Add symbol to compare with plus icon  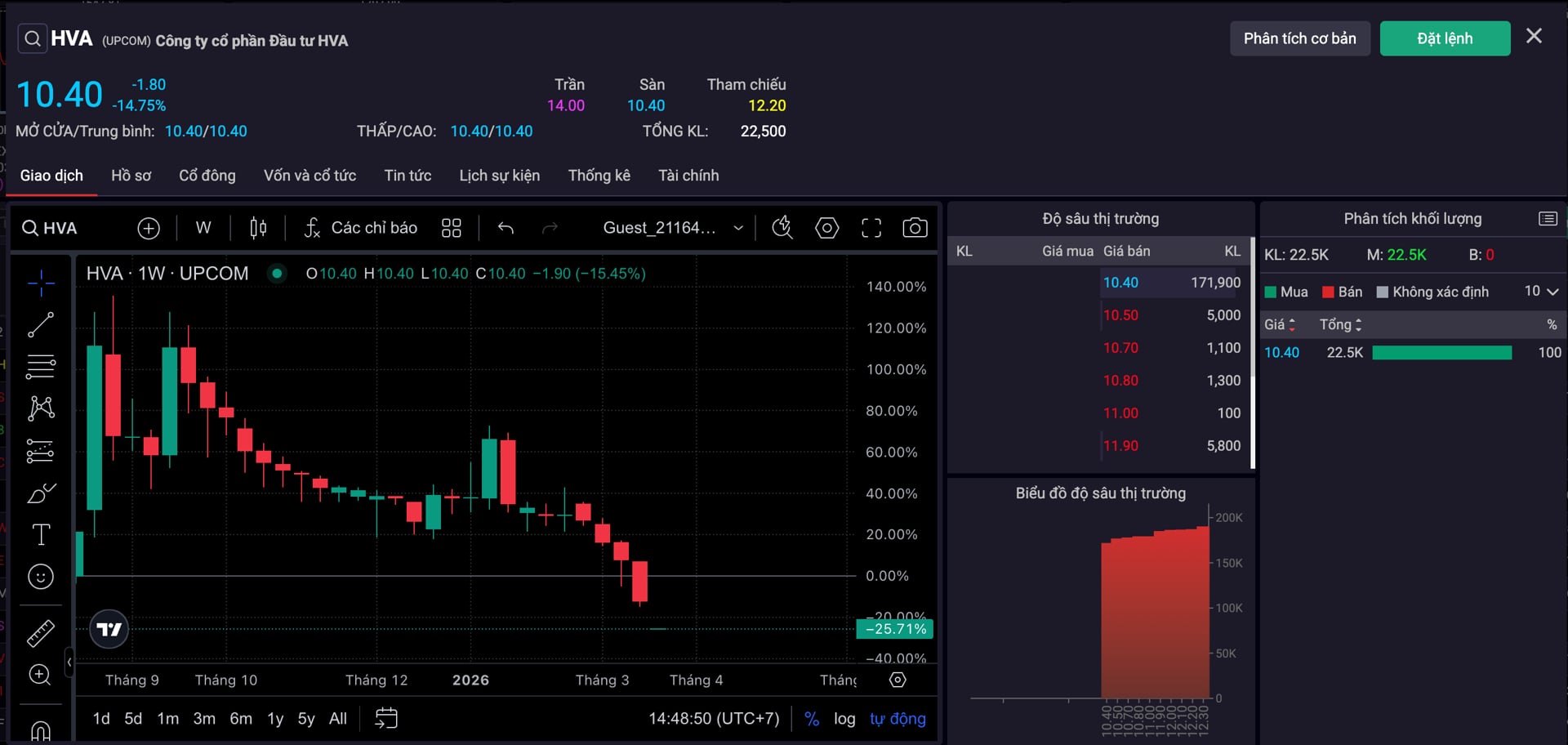pos(149,228)
